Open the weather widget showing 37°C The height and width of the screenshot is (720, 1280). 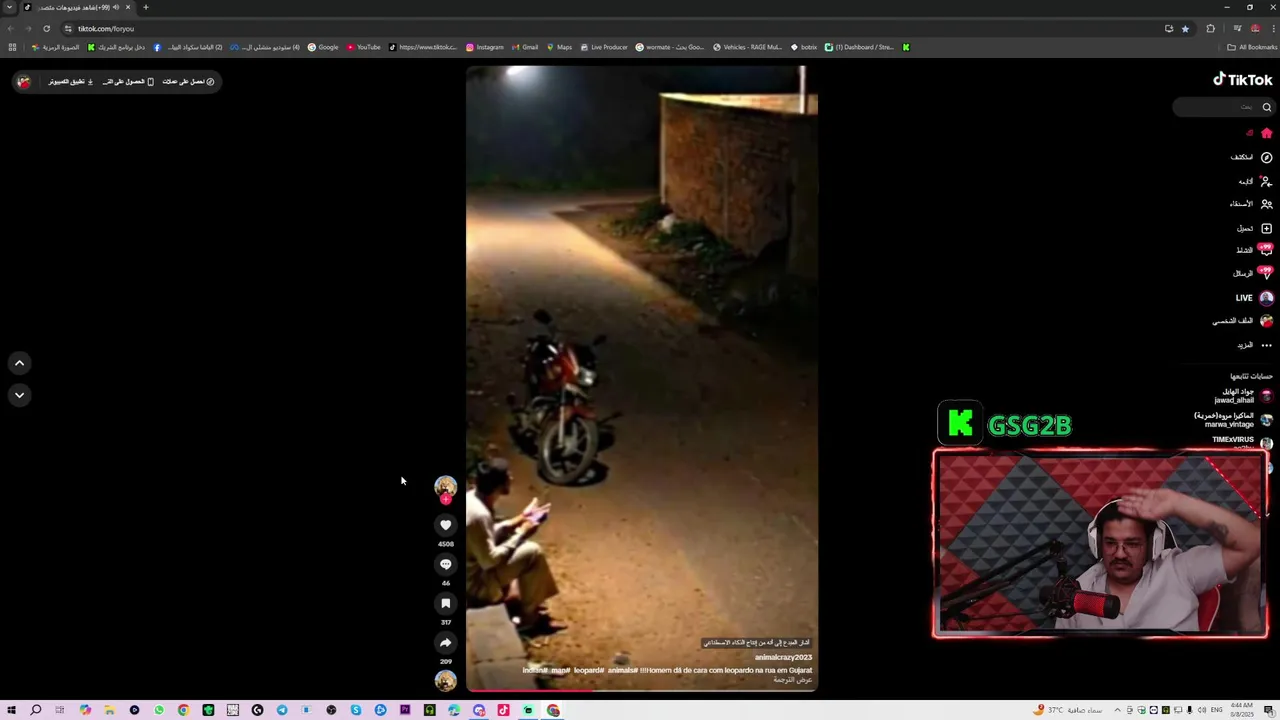tap(1069, 710)
